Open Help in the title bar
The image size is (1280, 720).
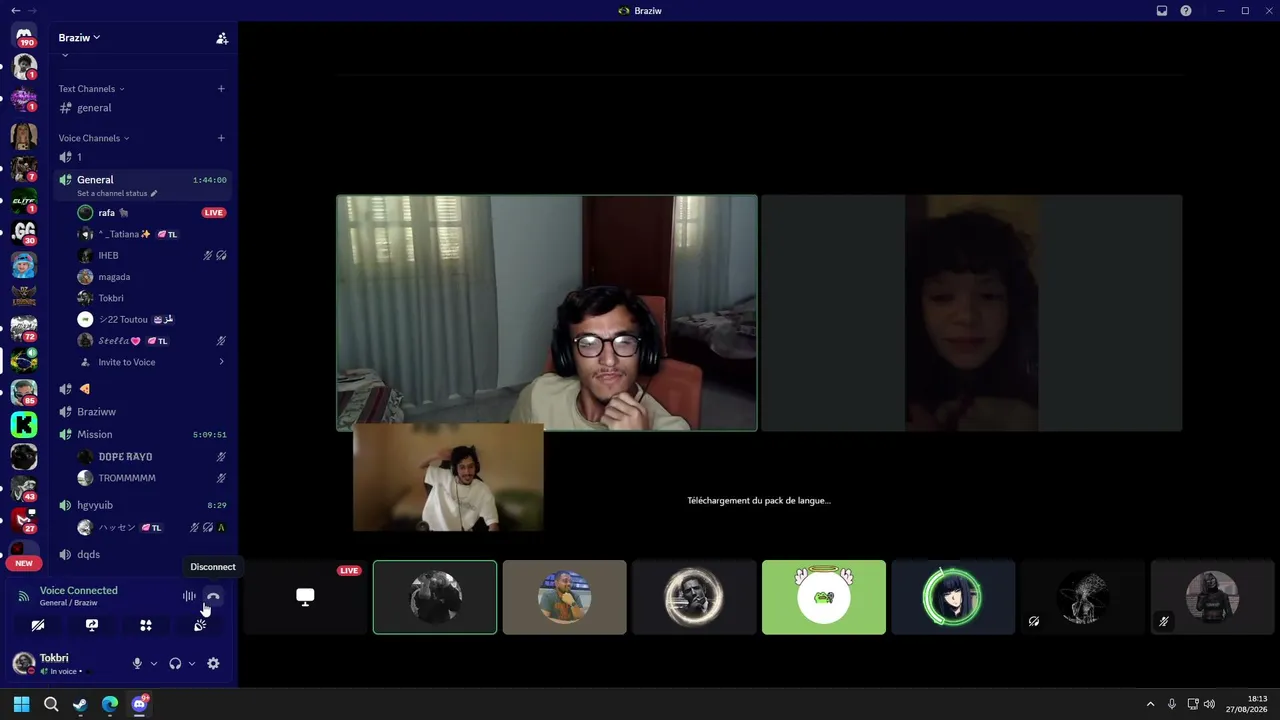[x=1186, y=11]
